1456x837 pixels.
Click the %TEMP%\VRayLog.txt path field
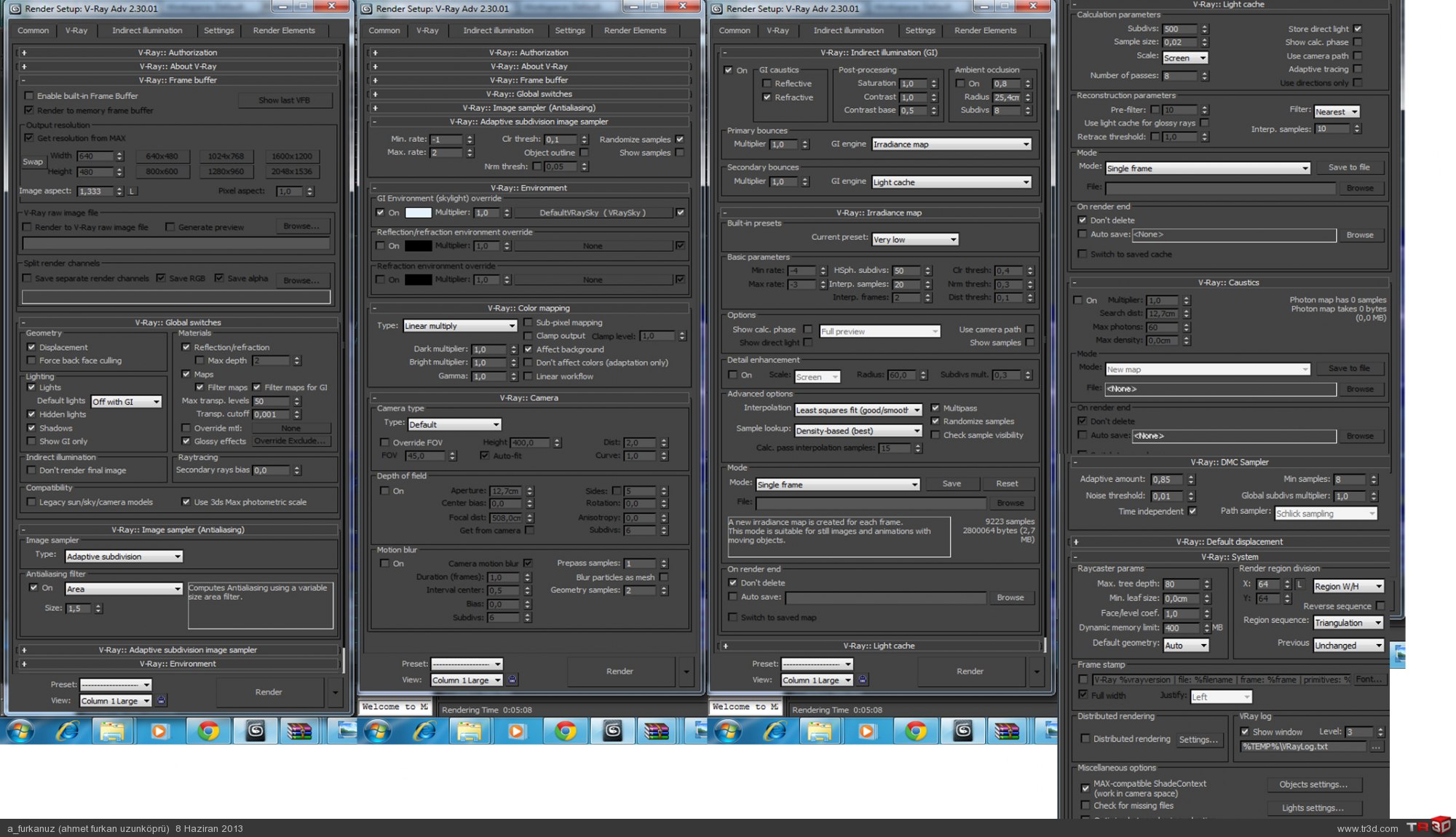[x=1304, y=747]
